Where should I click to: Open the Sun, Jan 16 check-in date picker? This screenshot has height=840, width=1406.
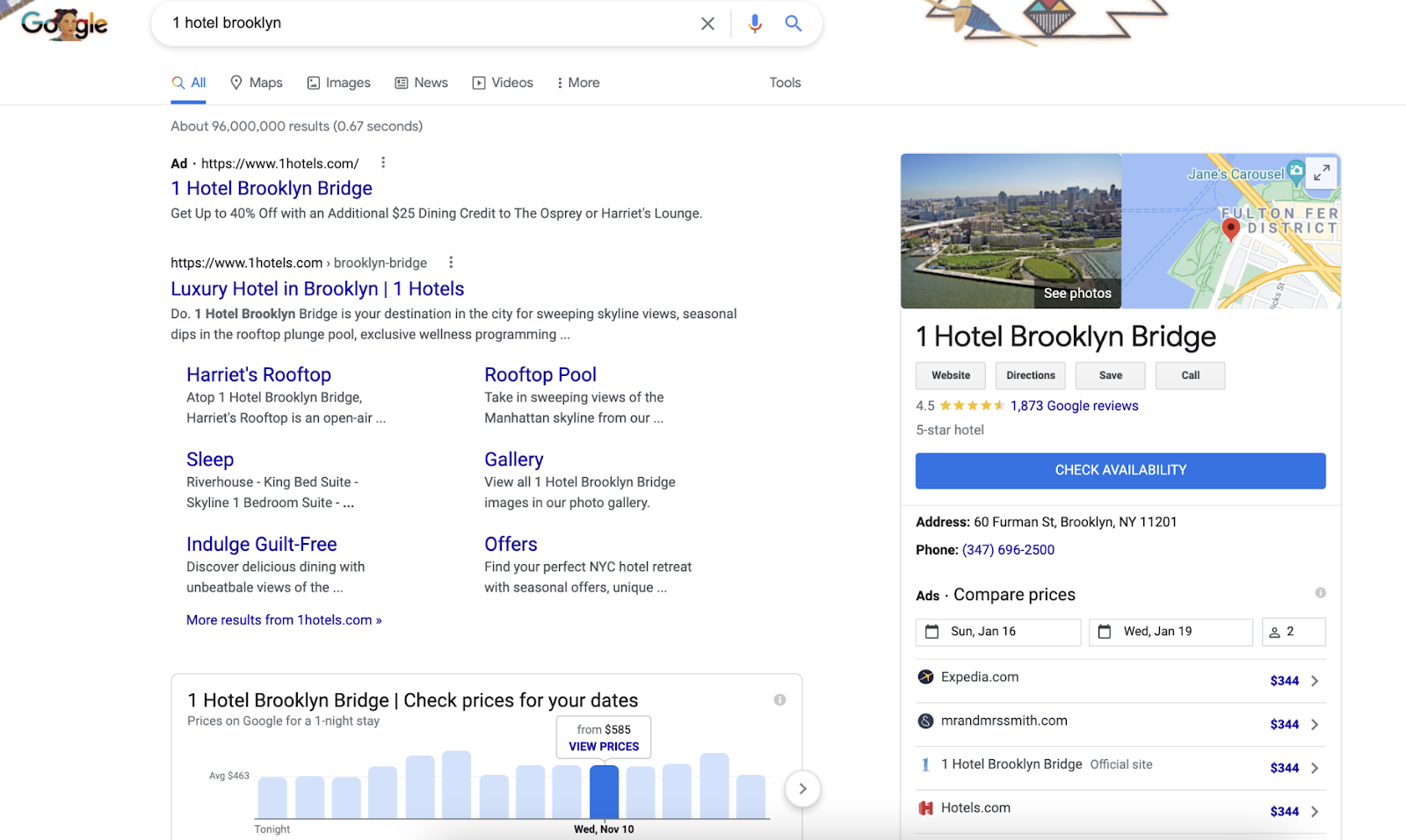998,632
